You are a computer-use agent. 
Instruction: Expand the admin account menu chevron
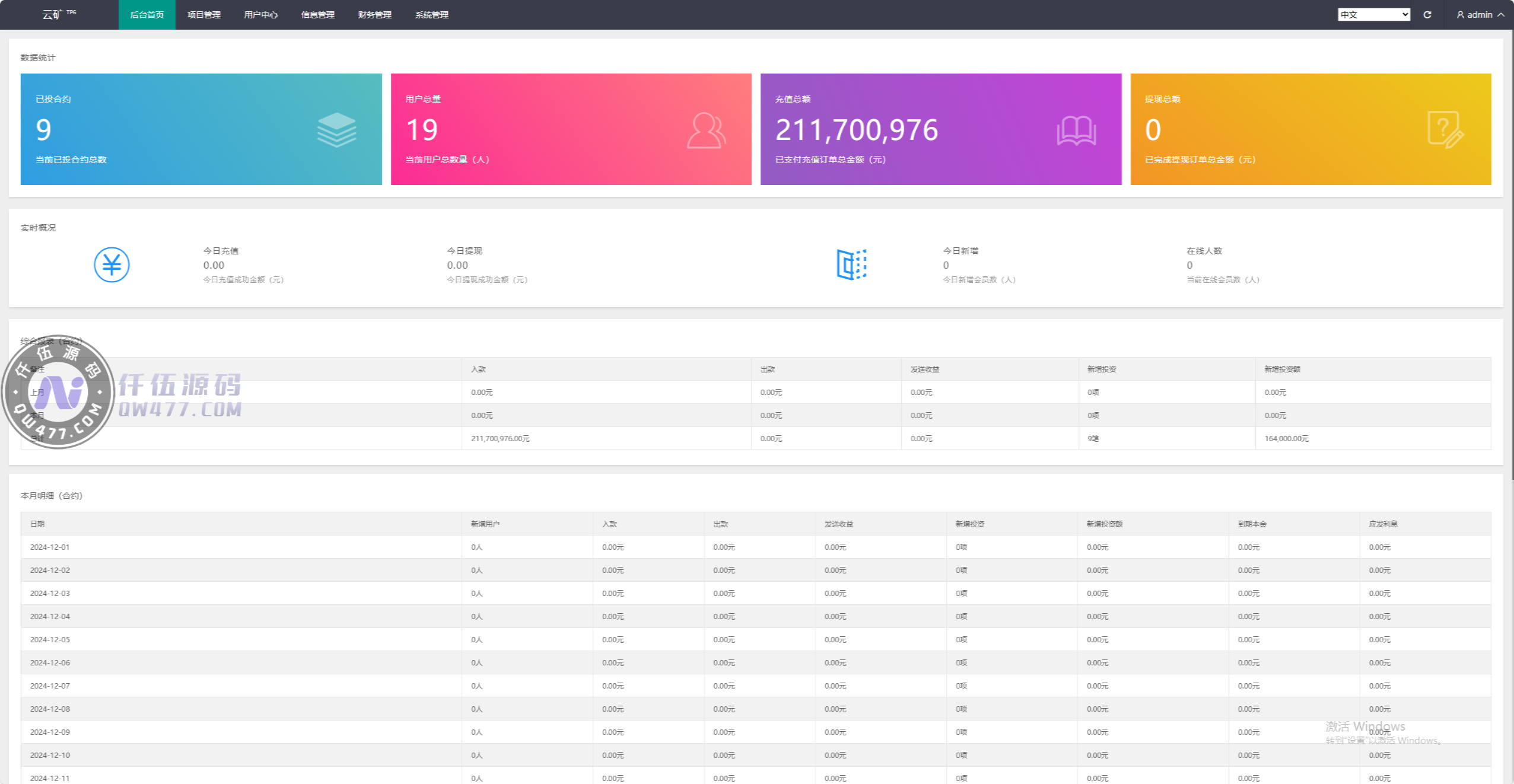[1501, 15]
